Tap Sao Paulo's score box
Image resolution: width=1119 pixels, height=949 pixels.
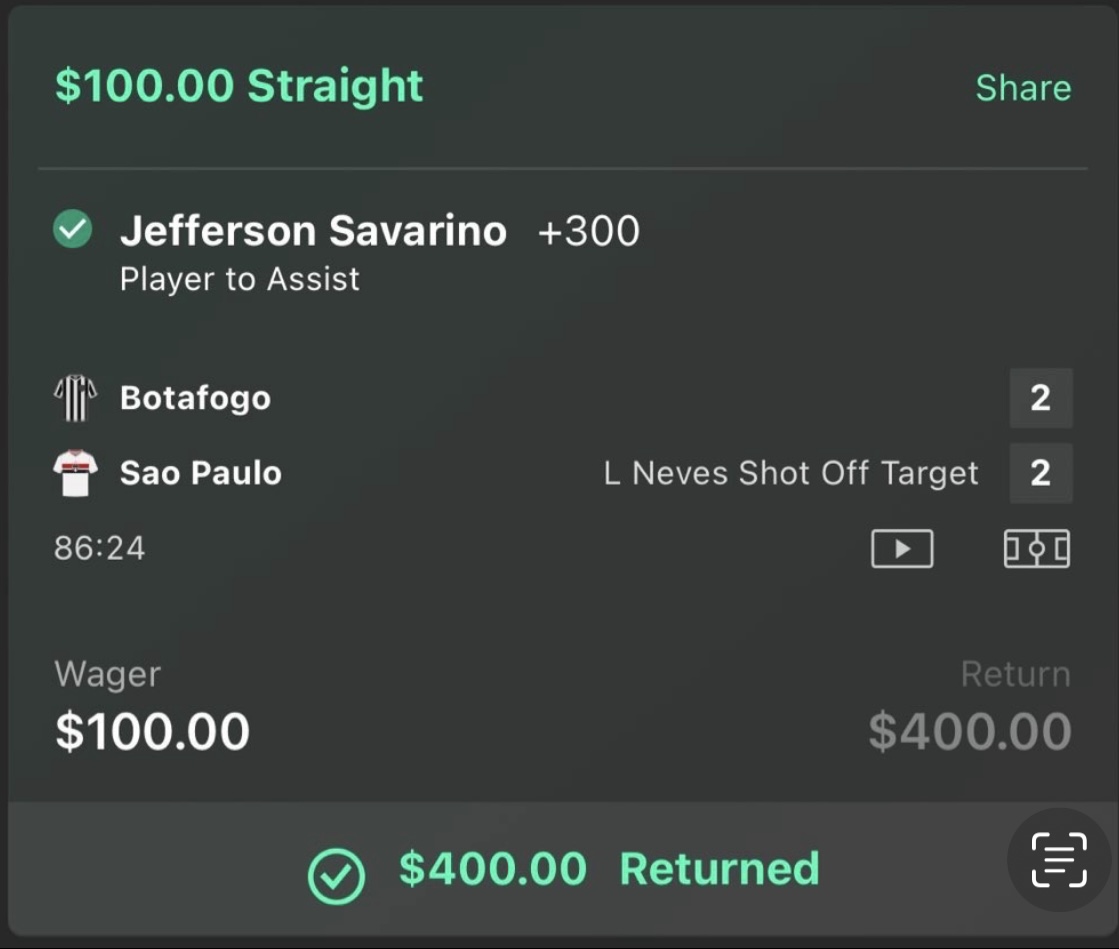point(1040,473)
